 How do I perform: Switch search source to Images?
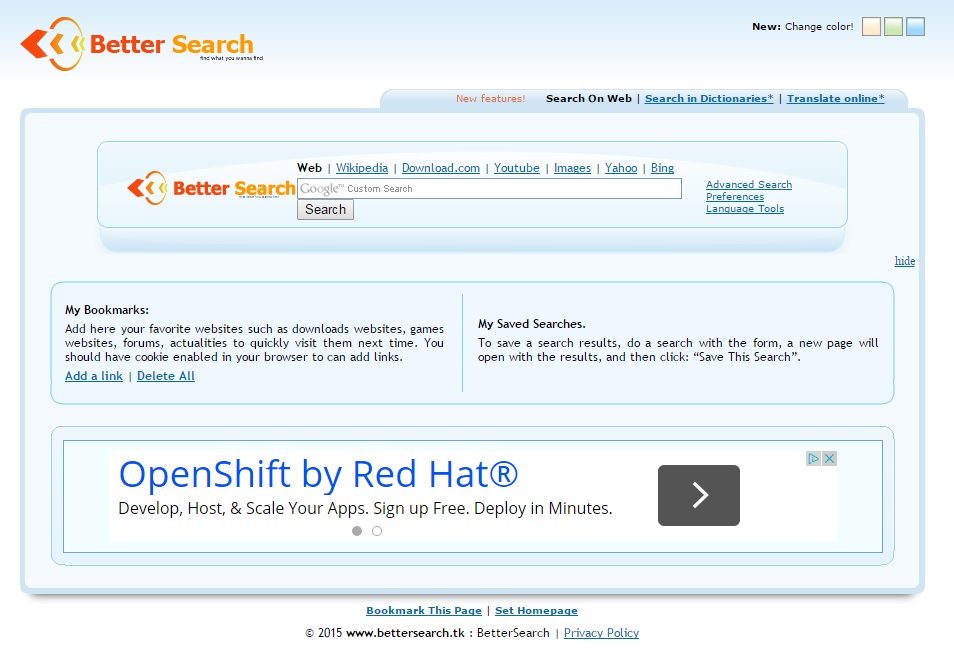572,168
